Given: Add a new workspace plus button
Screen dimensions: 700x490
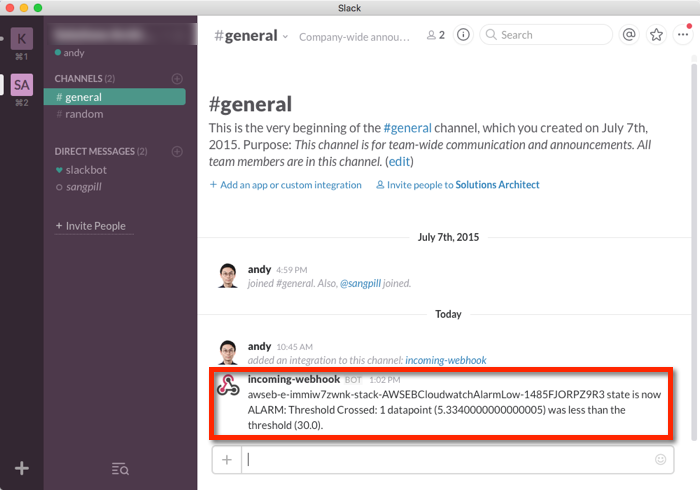Looking at the screenshot, I should point(21,468).
